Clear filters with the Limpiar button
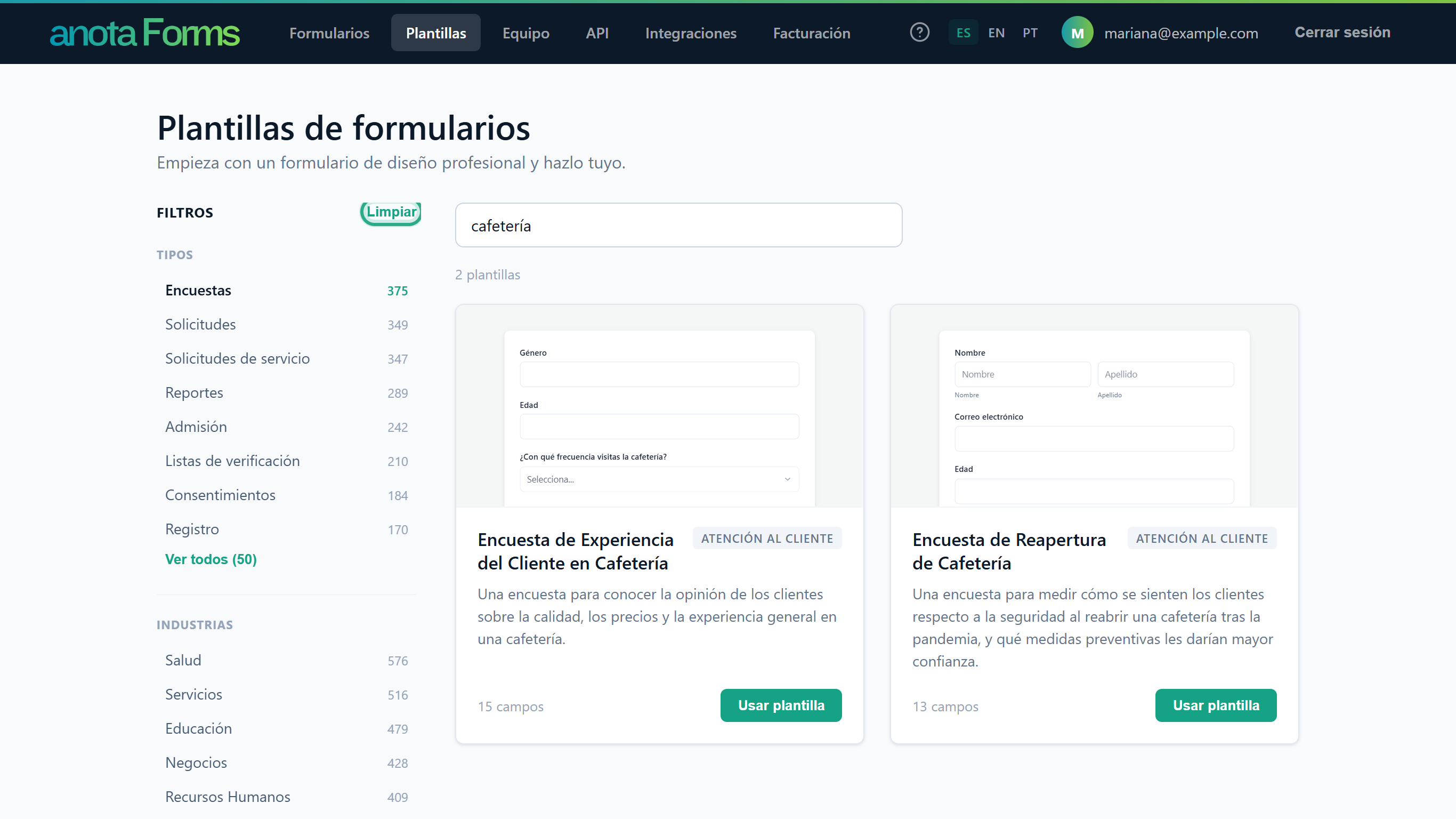The width and height of the screenshot is (1456, 819). (391, 212)
